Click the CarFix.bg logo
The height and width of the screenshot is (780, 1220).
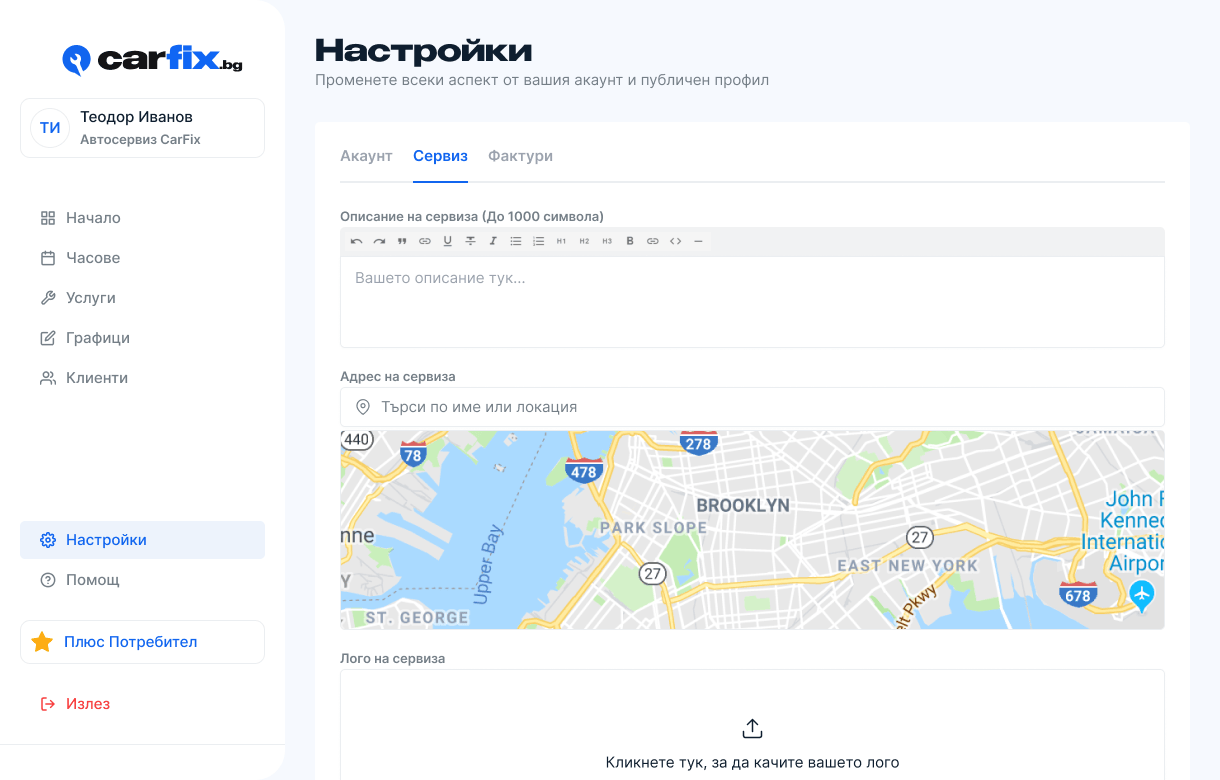pos(152,60)
